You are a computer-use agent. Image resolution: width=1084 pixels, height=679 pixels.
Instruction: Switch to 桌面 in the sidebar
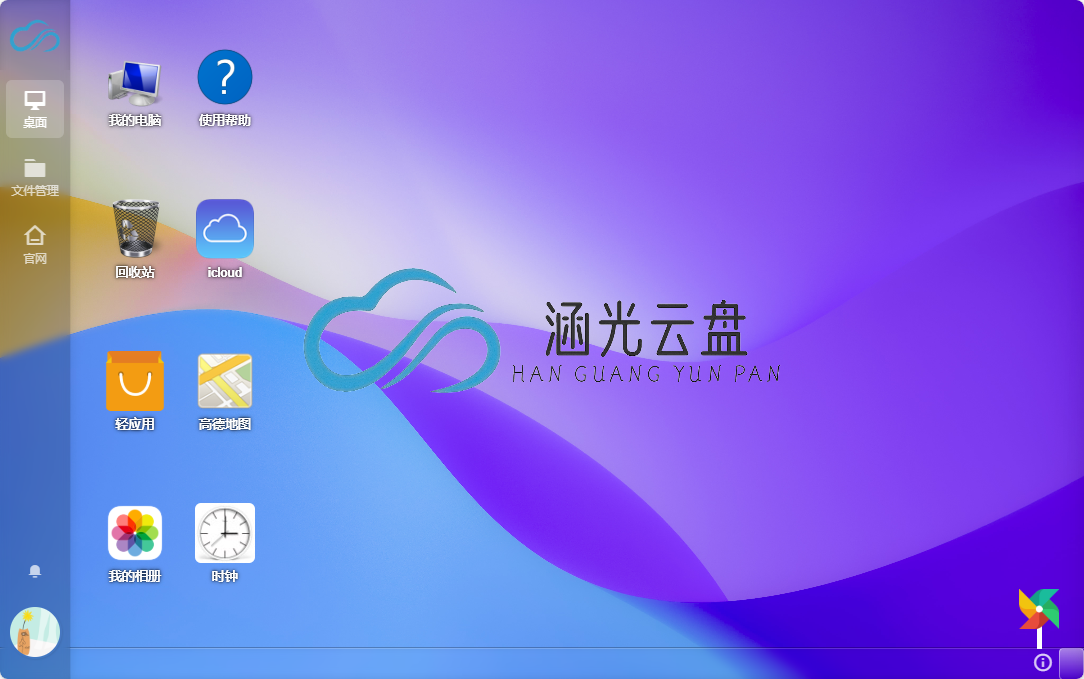tap(35, 109)
